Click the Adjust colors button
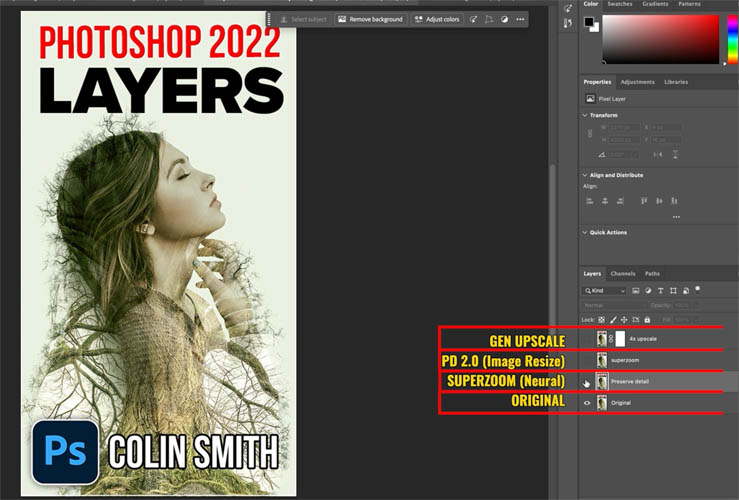This screenshot has height=500, width=739. click(437, 19)
